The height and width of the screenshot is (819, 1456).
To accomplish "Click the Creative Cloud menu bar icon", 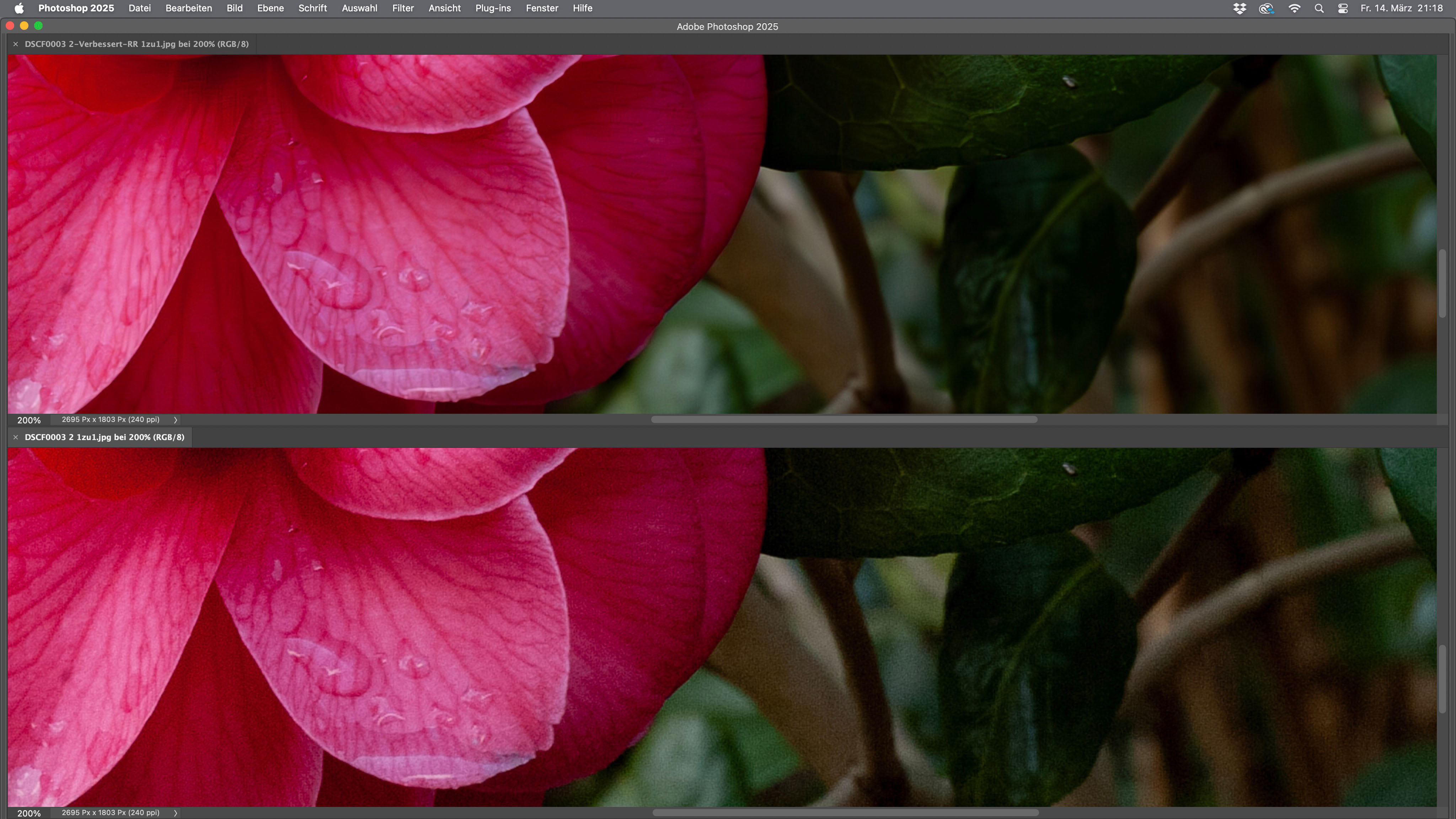I will click(1266, 8).
